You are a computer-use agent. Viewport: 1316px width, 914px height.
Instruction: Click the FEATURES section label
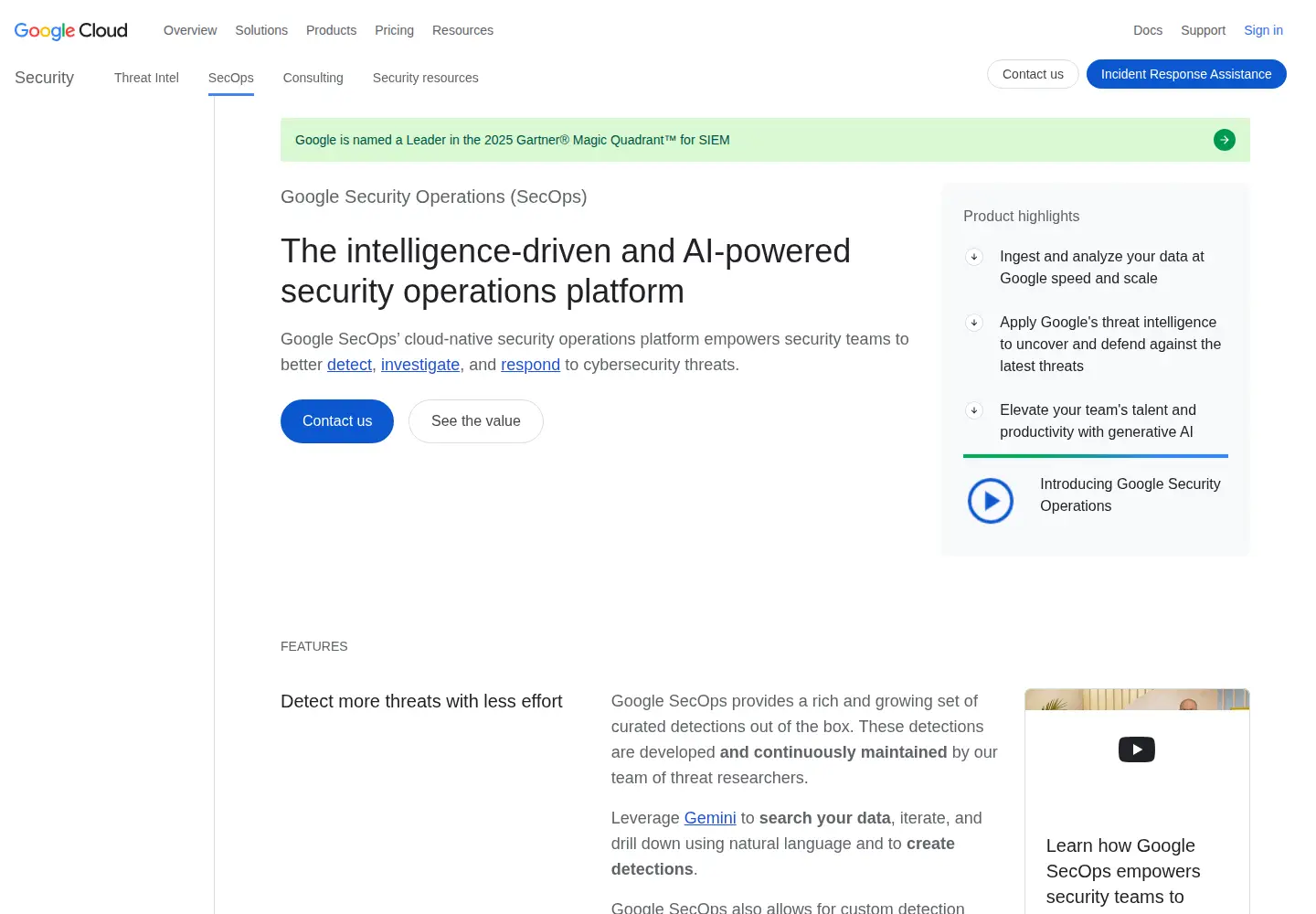point(314,646)
